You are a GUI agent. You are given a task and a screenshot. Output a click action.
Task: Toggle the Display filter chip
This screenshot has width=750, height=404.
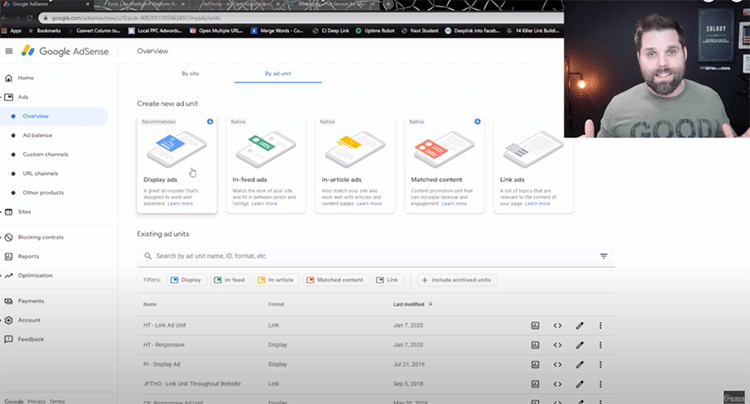180,280
